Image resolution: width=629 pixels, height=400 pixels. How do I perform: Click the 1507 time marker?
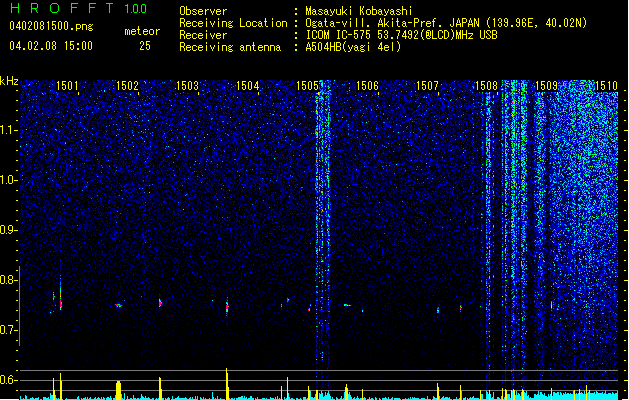point(428,86)
